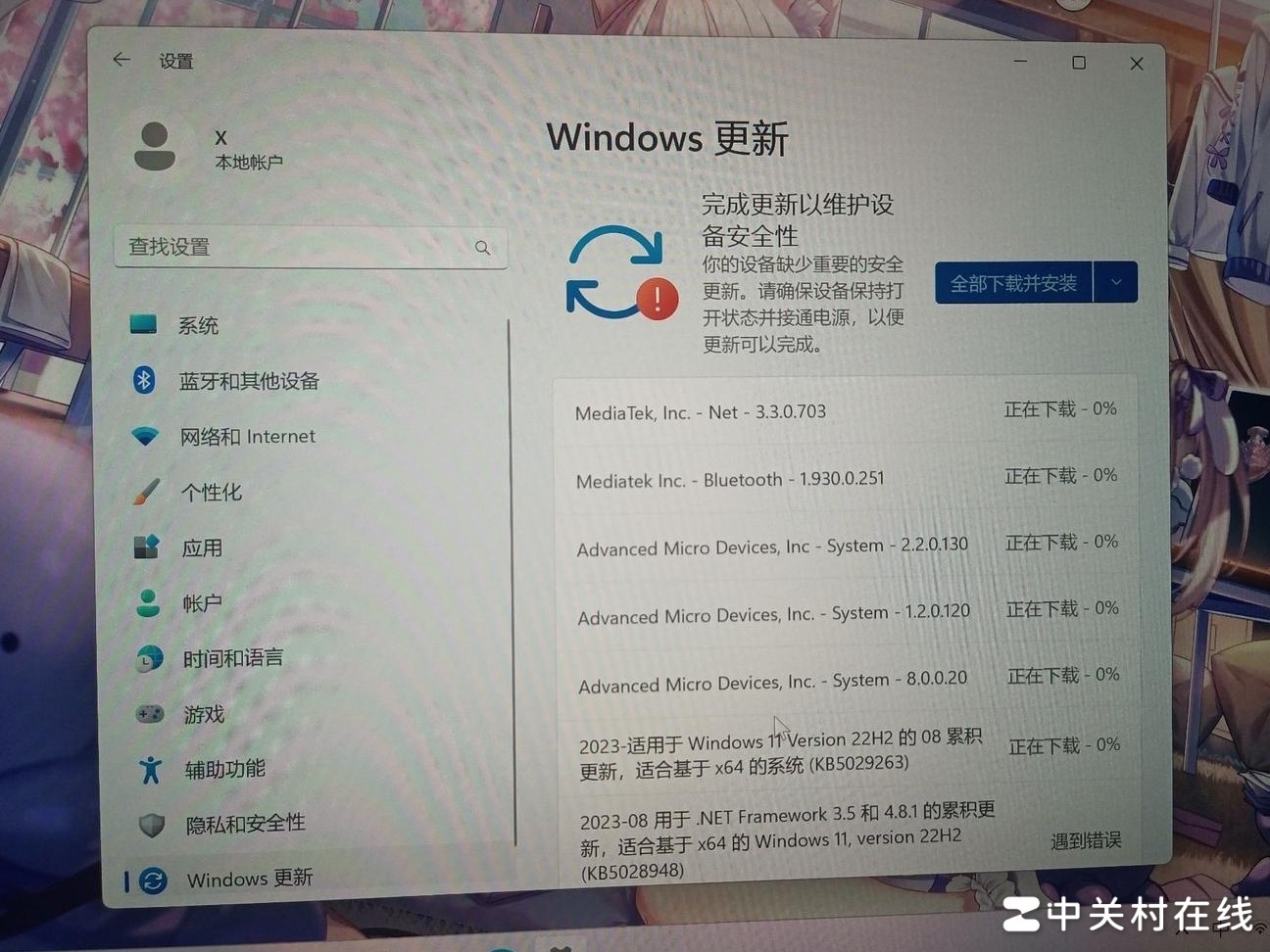Viewport: 1270px width, 952px height.
Task: Switch to the 游戏 section
Action: click(148, 714)
